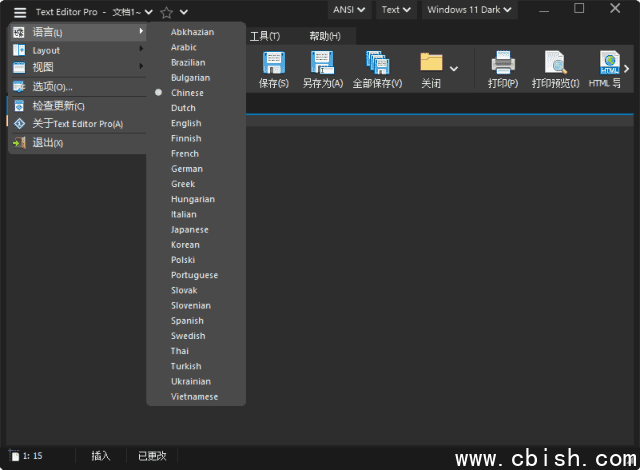Switch language to Japanese
The height and width of the screenshot is (470, 640).
coord(189,229)
